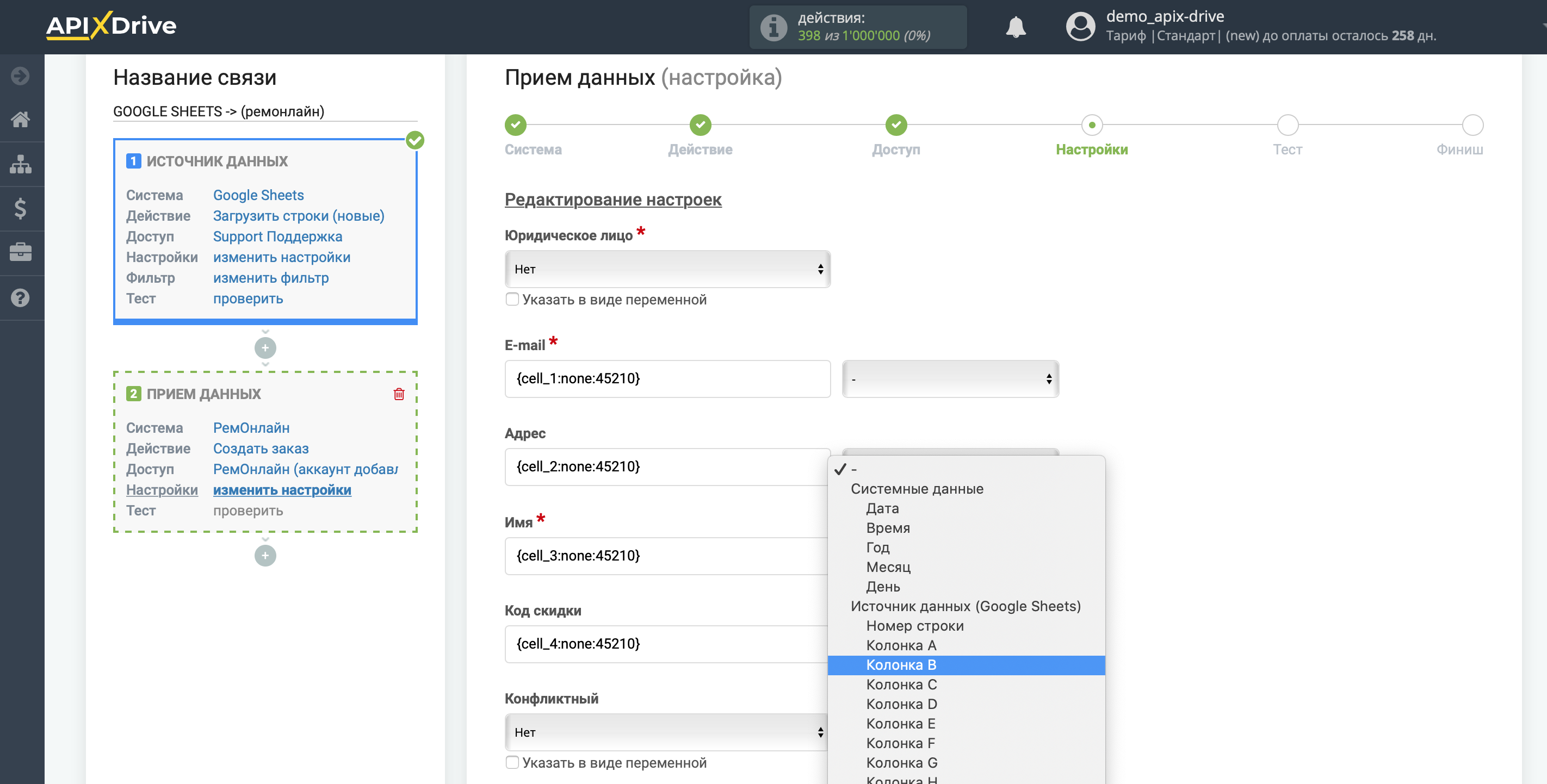This screenshot has height=784, width=1547.
Task: Click Финиш step circle
Action: click(1472, 125)
